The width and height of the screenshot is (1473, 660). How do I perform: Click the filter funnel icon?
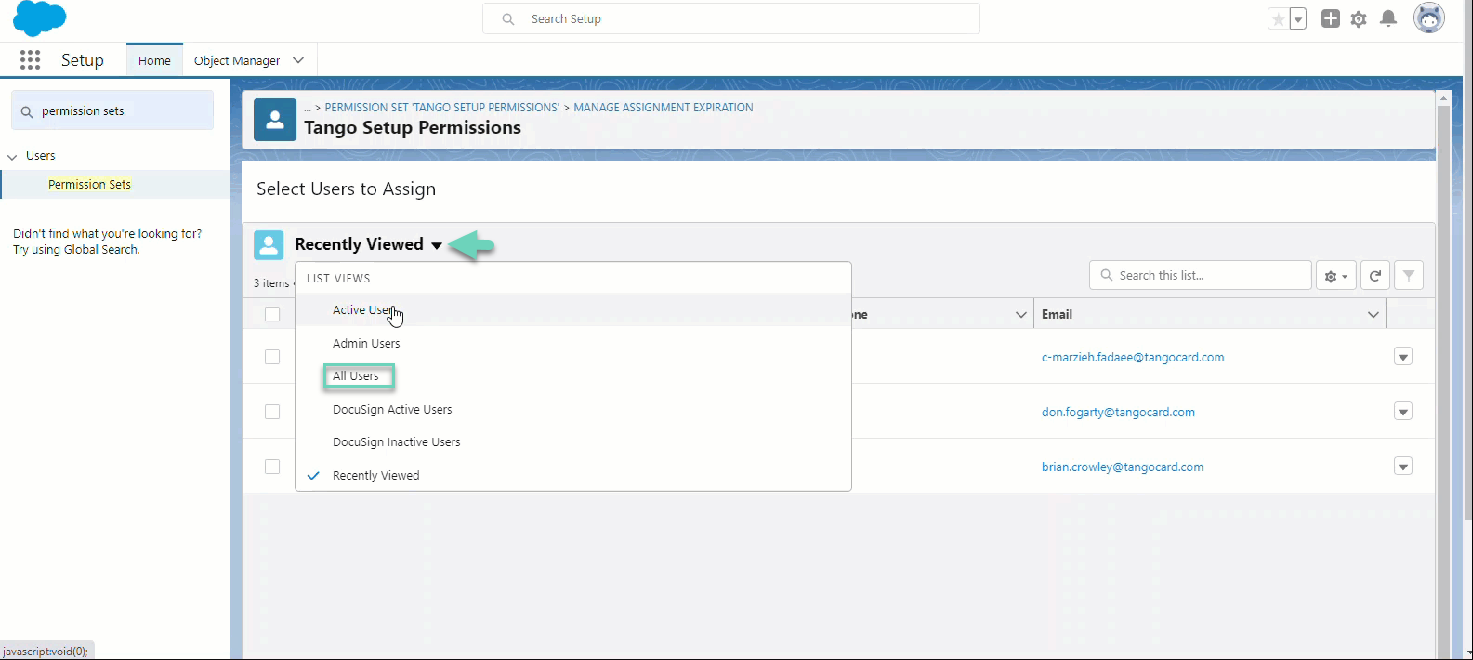coord(1408,276)
